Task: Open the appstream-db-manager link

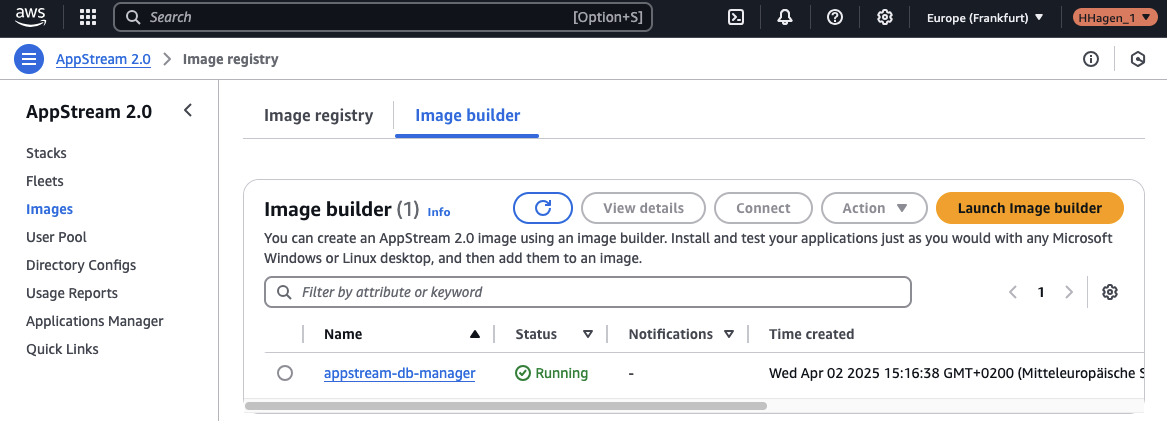Action: coord(400,373)
